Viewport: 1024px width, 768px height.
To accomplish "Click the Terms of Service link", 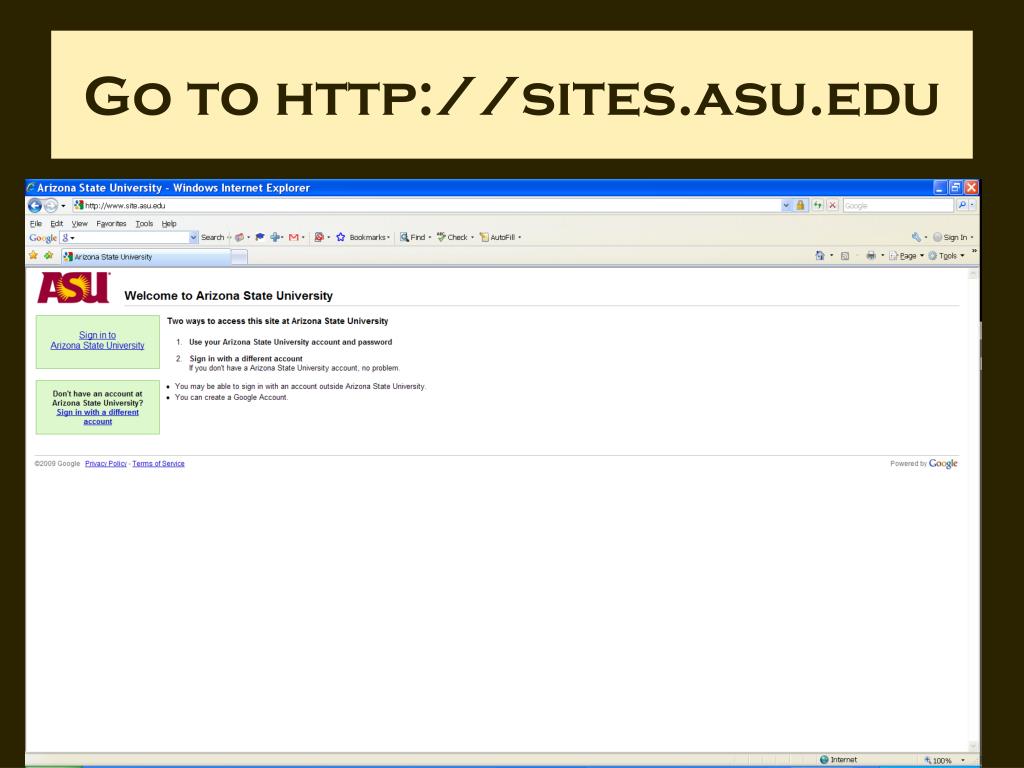I will [x=158, y=464].
